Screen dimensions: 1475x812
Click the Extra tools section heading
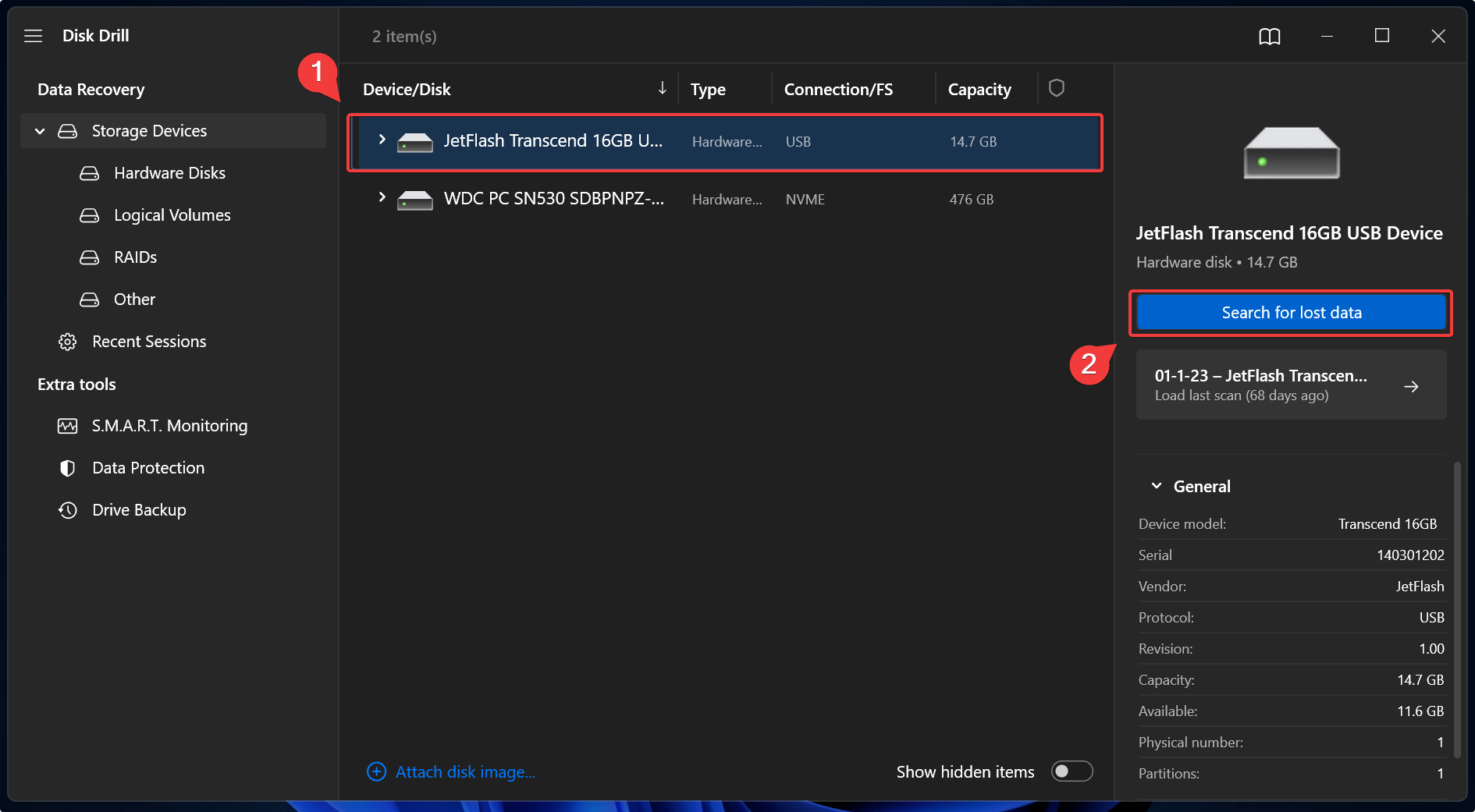pos(76,385)
